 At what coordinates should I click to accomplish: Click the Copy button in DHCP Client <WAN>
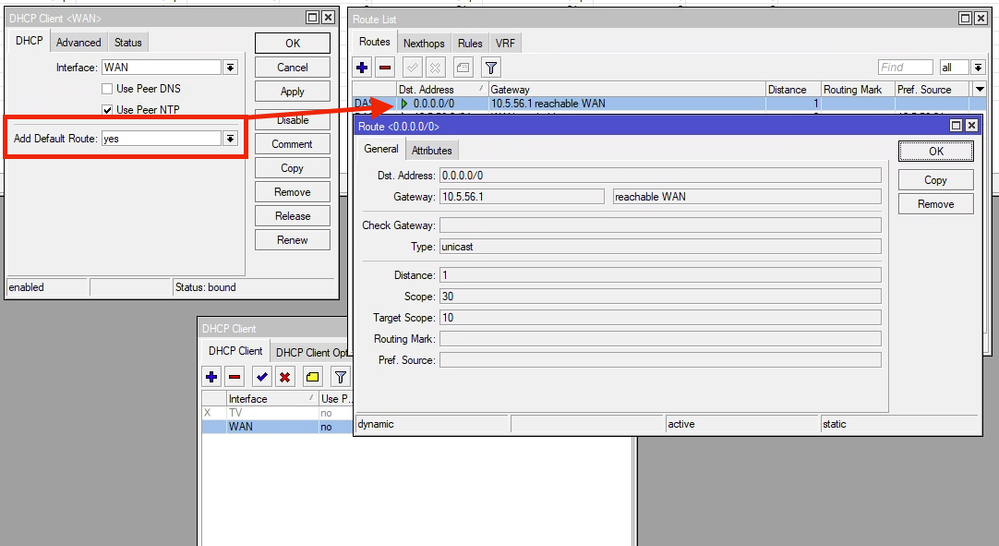pyautogui.click(x=292, y=168)
